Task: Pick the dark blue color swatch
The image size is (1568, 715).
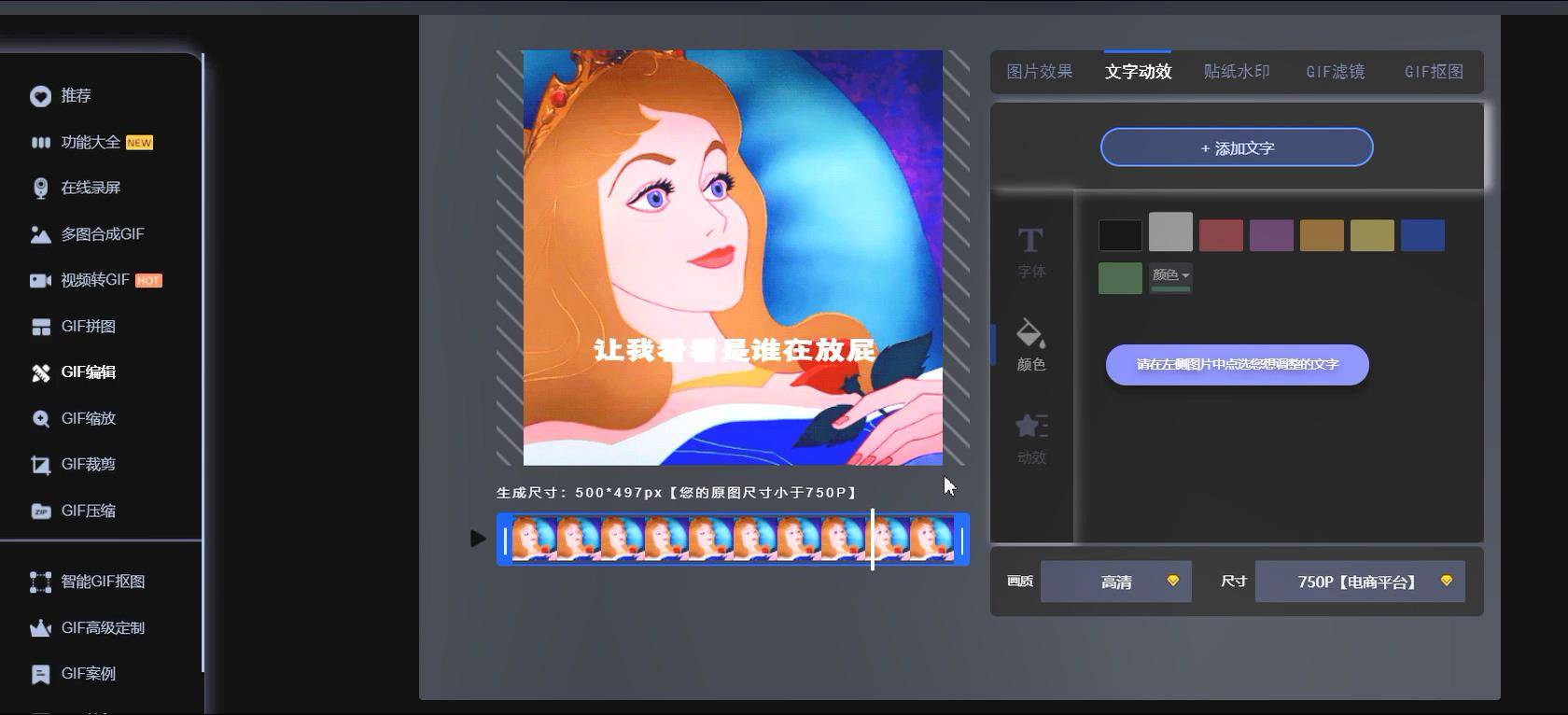Action: tap(1422, 235)
